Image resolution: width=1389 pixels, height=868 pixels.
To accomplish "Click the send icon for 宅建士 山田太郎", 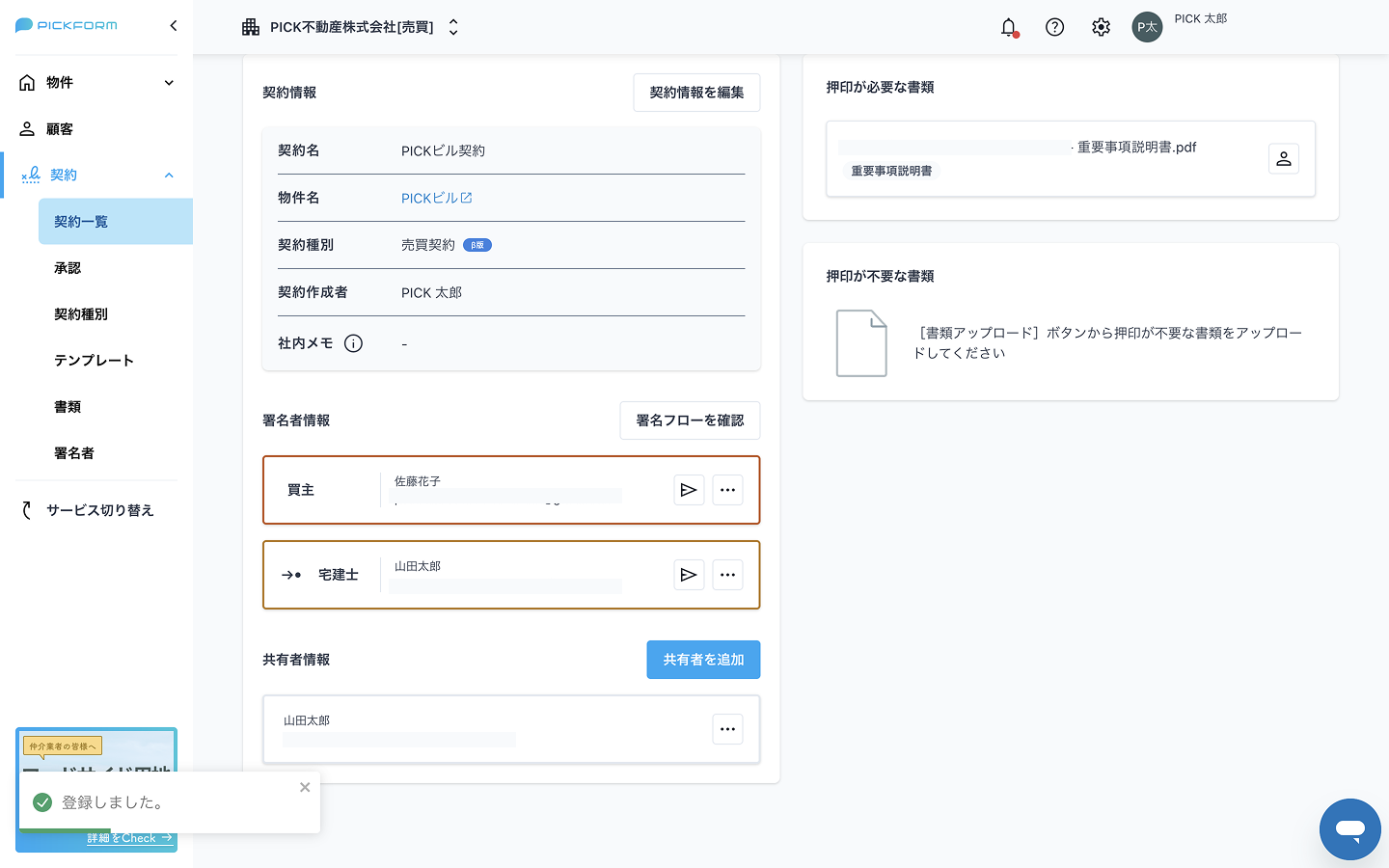I will tap(689, 575).
